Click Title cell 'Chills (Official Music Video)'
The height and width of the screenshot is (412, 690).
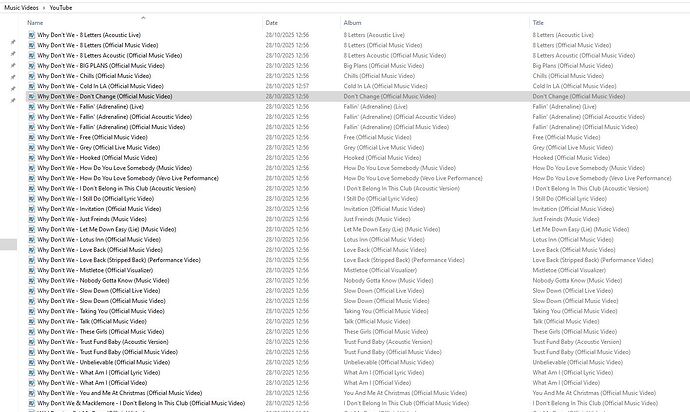[x=568, y=76]
